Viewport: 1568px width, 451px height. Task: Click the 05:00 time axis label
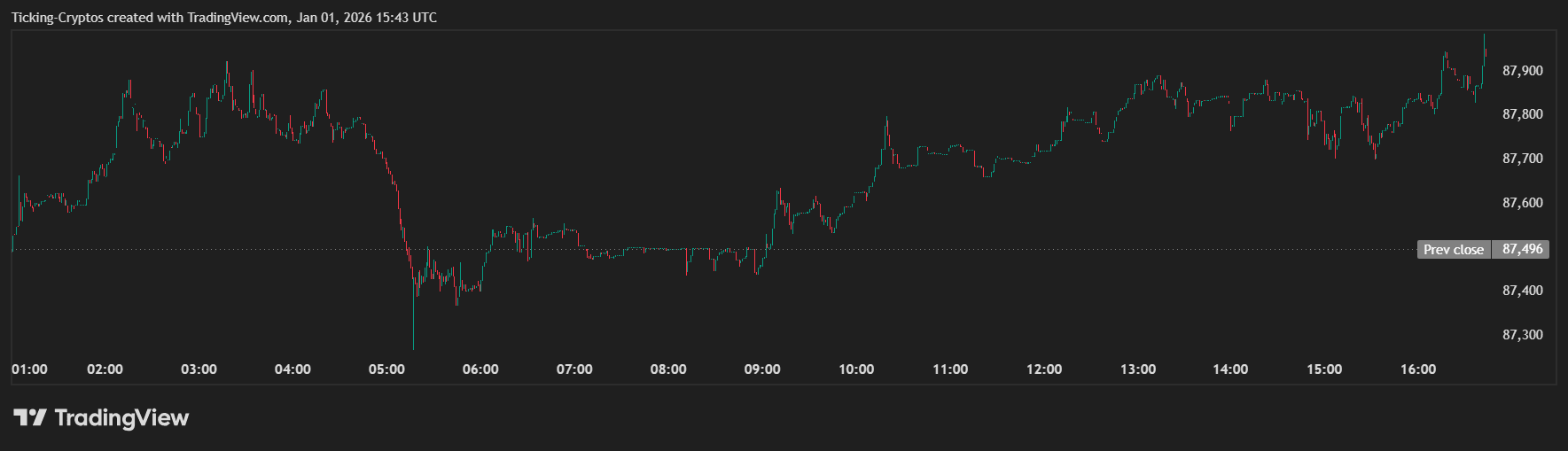(386, 369)
